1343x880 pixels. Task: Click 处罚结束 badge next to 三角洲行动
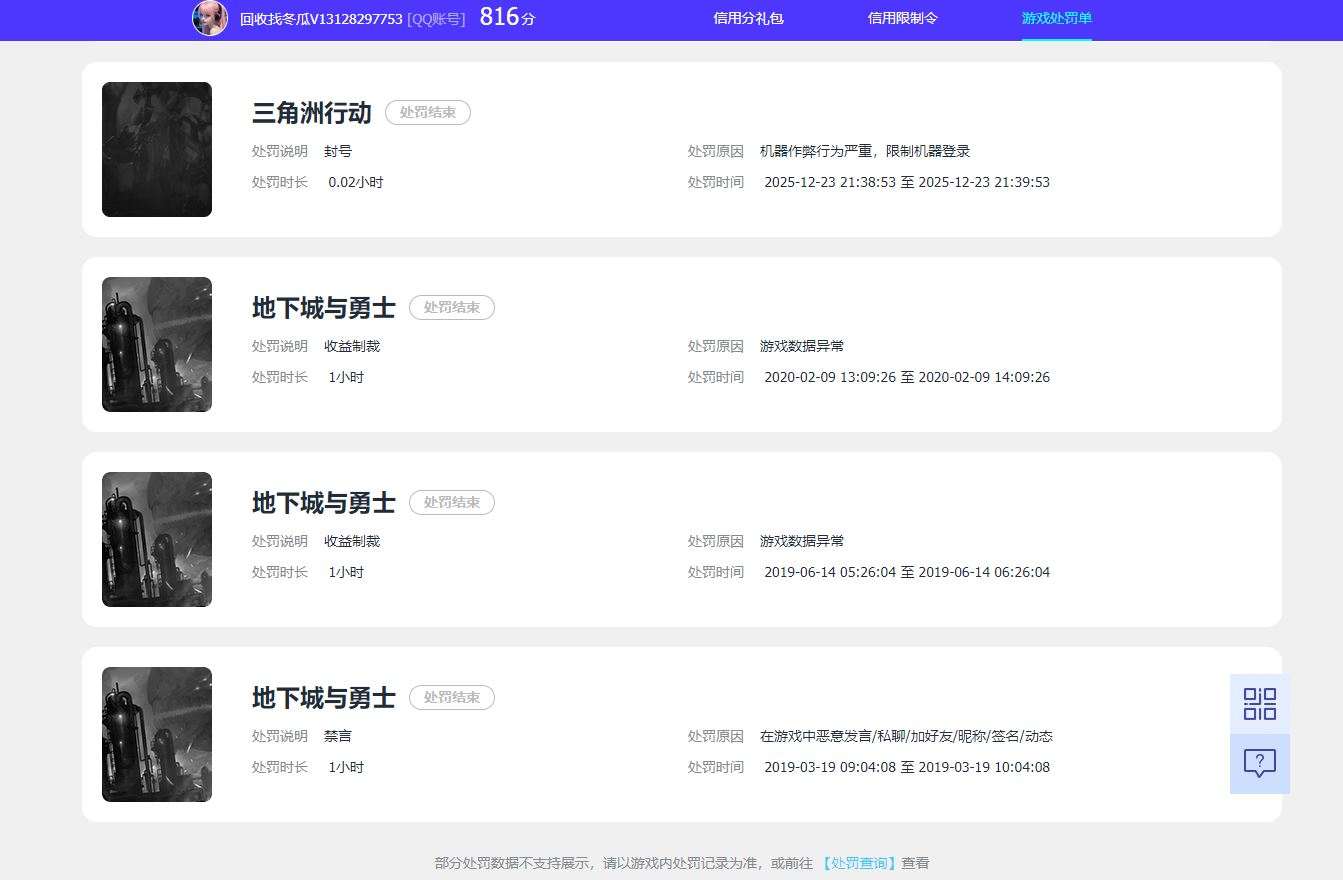(428, 113)
